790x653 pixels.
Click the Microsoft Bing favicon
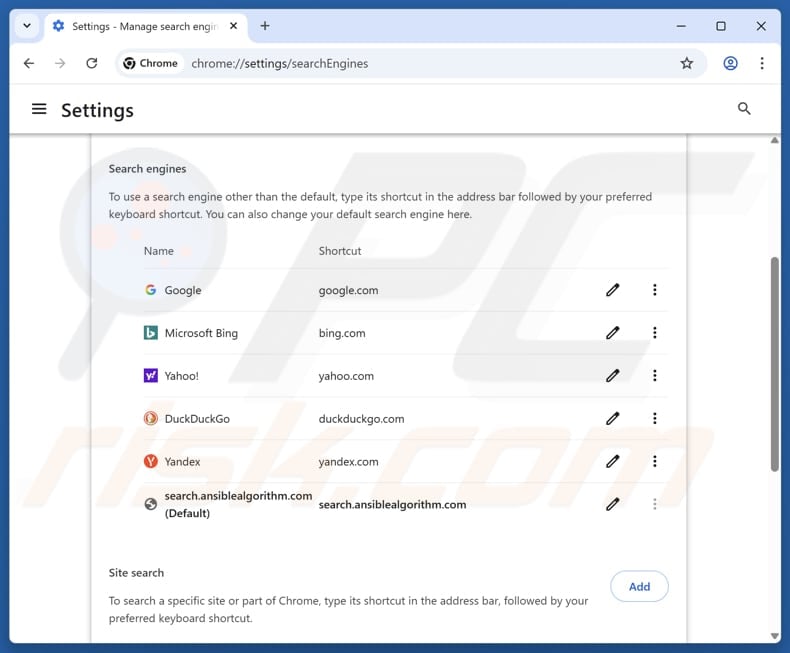pos(150,333)
